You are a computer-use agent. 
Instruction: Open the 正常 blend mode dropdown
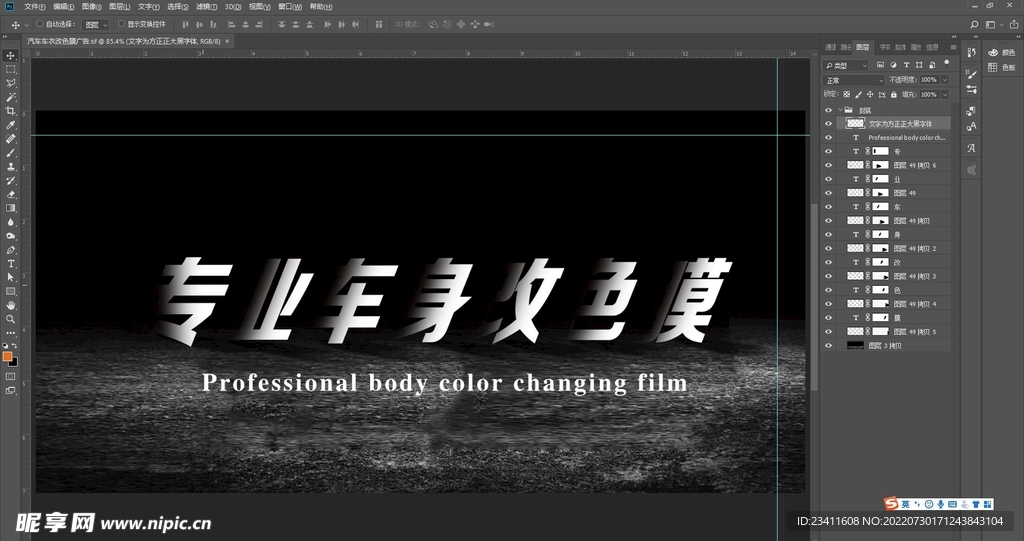[853, 80]
